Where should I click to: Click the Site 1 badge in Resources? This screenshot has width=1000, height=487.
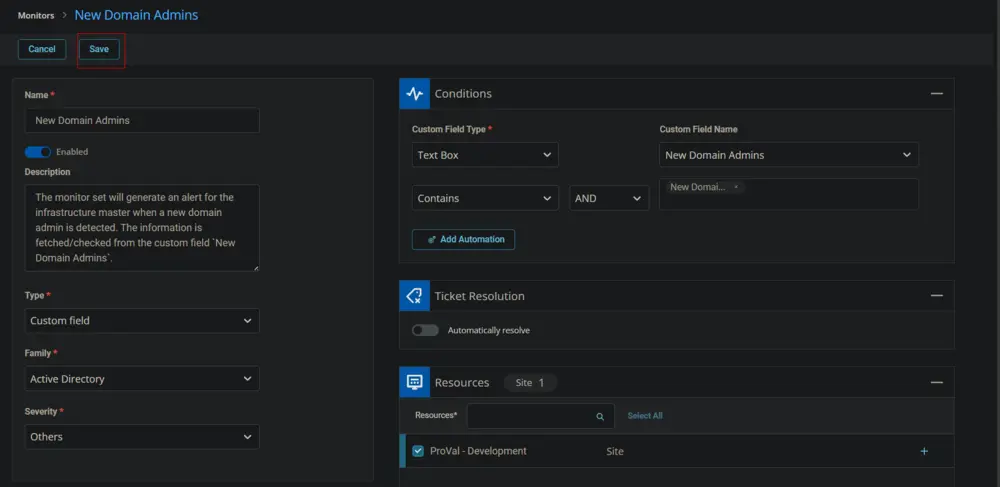[x=531, y=383]
